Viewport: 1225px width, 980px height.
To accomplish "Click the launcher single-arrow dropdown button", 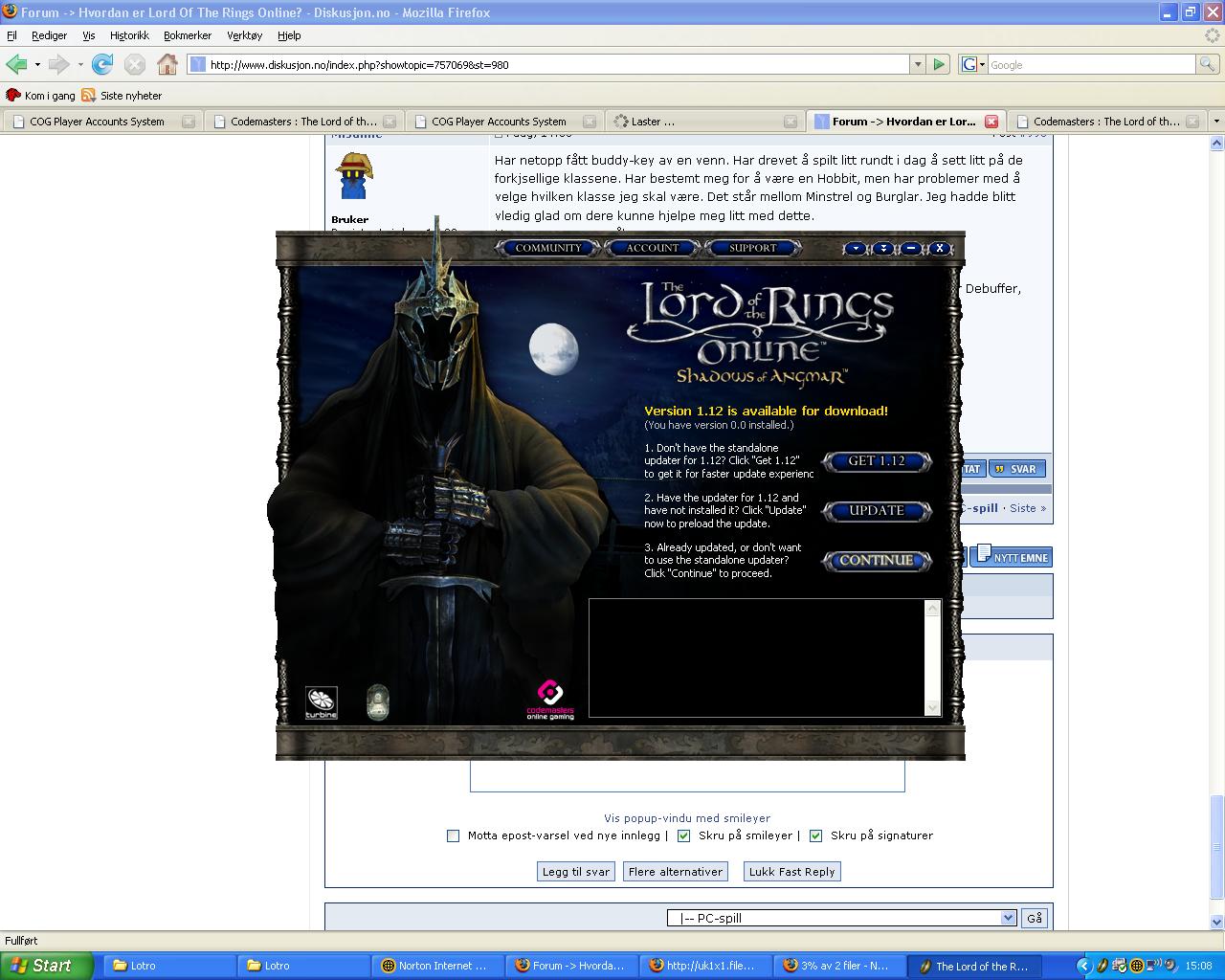I will coord(855,248).
